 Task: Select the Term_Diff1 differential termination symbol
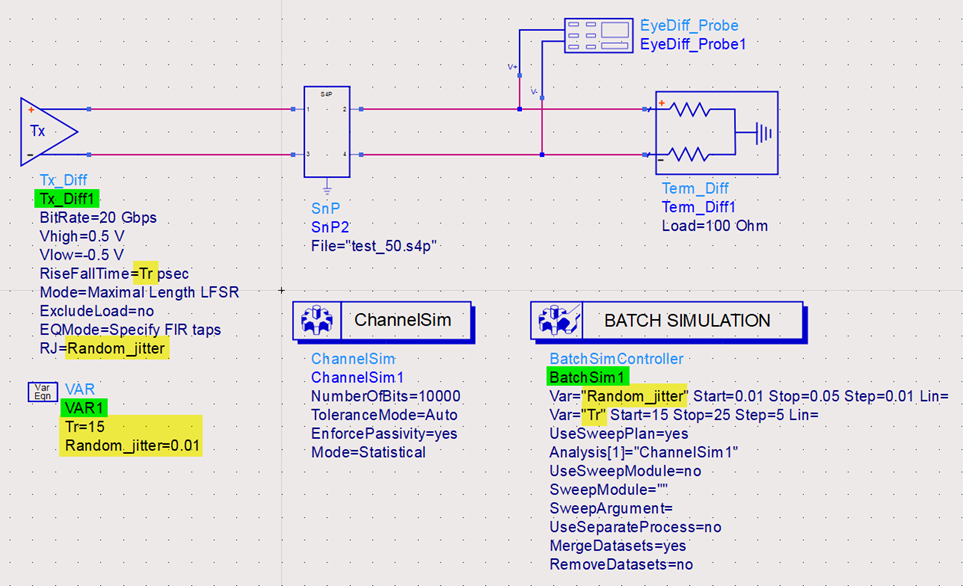click(x=716, y=130)
